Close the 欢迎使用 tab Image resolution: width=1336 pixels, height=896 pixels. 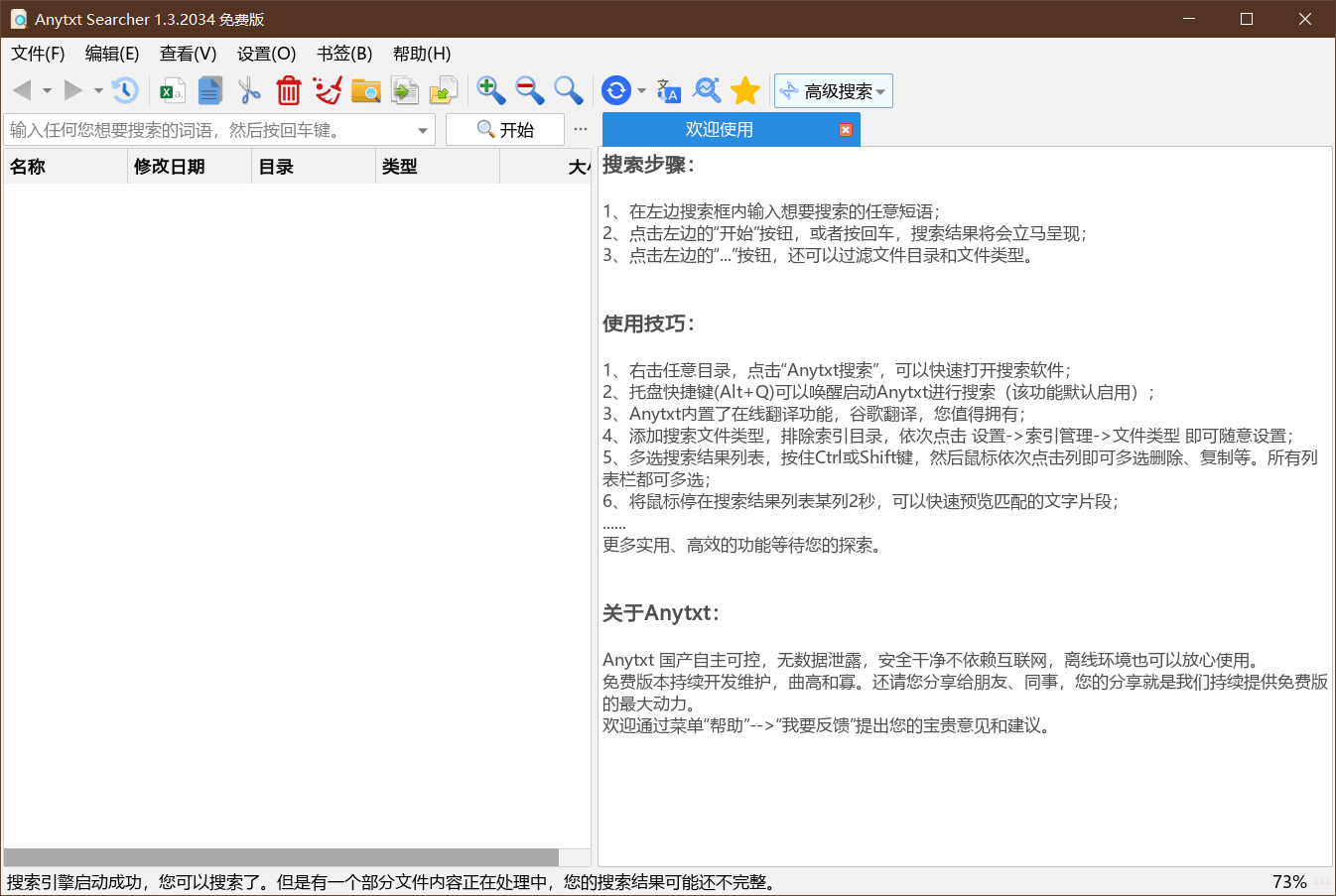846,130
